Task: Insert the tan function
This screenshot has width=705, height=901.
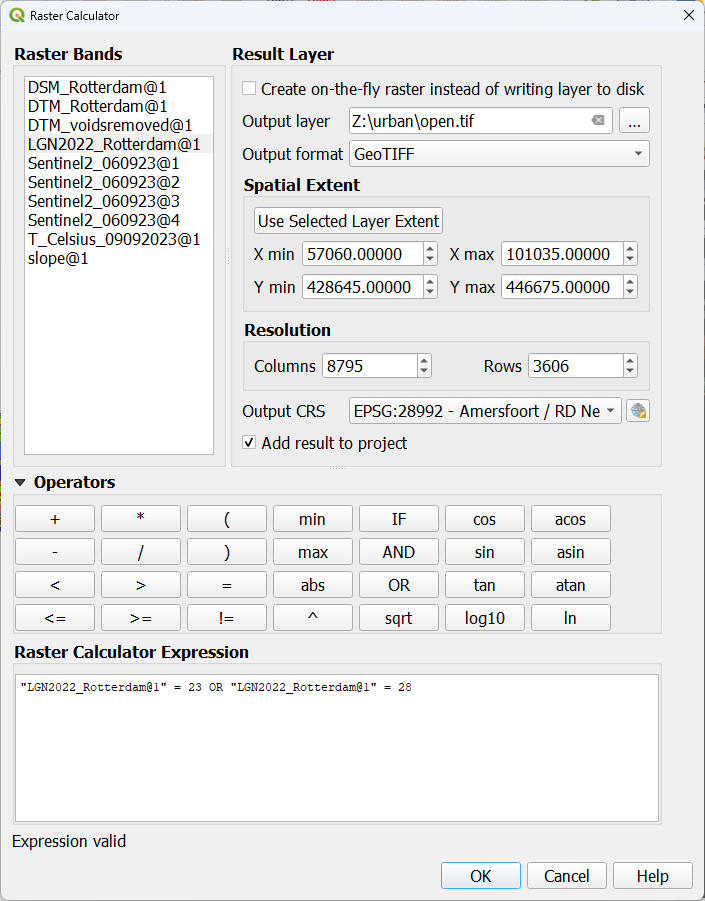Action: (x=484, y=585)
